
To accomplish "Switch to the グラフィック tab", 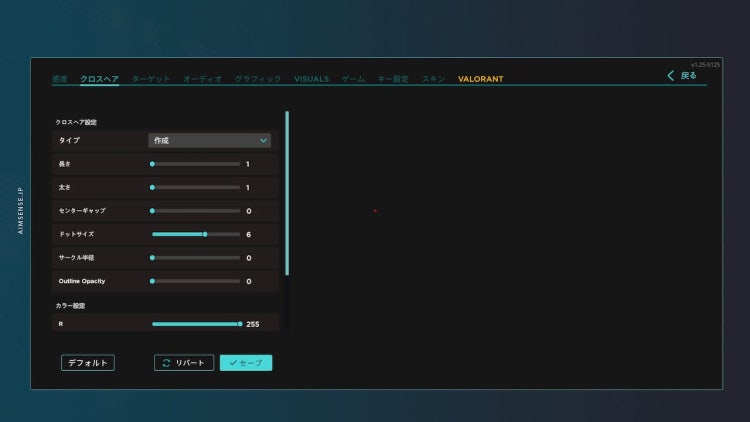I will pos(258,79).
